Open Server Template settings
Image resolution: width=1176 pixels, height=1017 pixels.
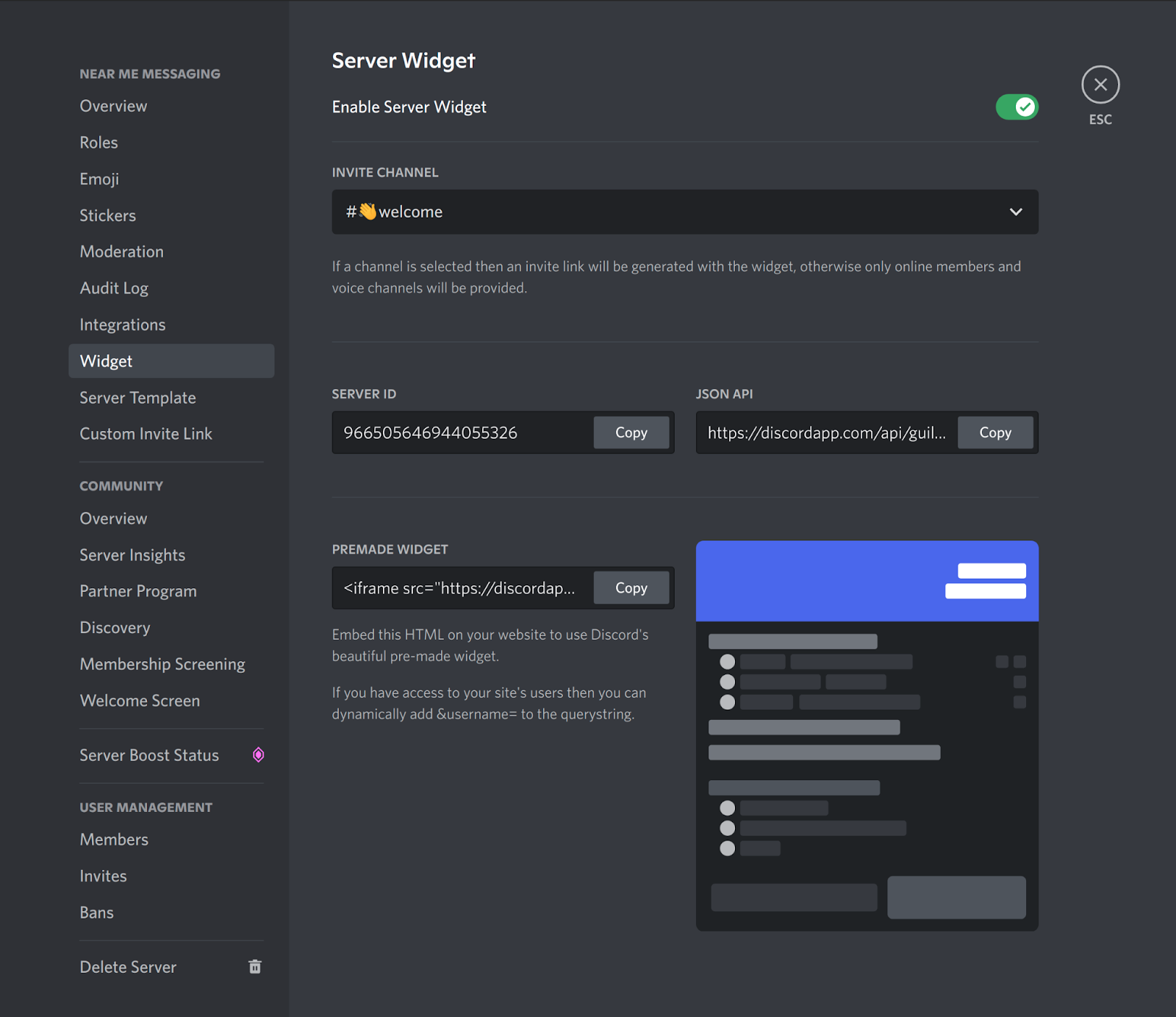click(x=137, y=397)
